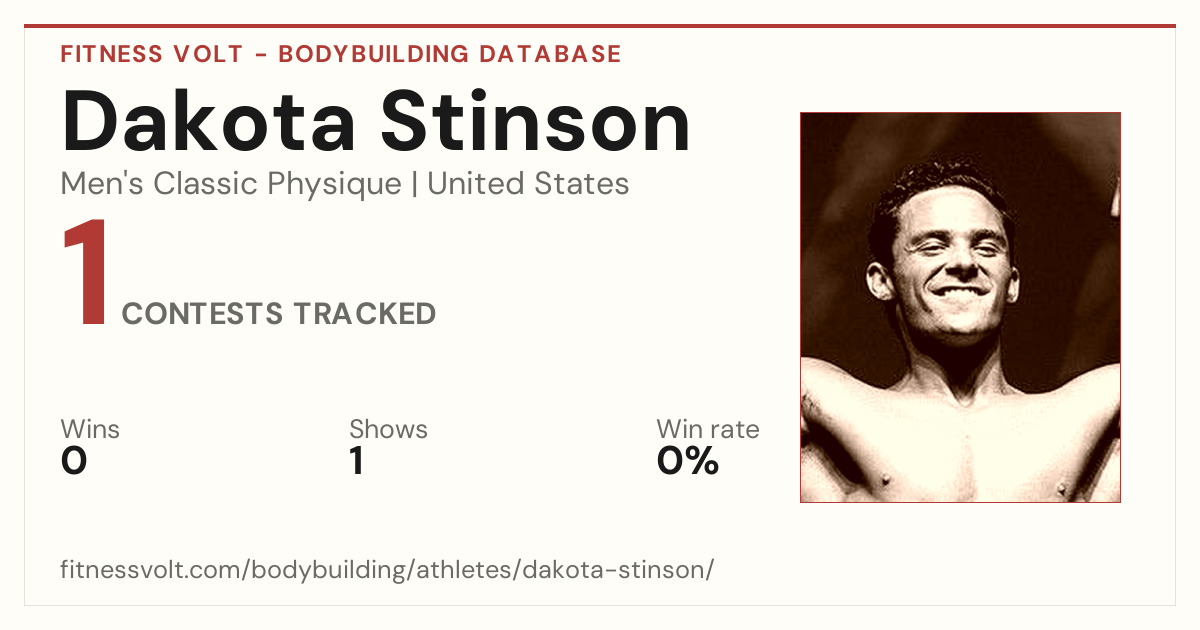Click the 'United States' country text
The height and width of the screenshot is (630, 1200).
click(528, 184)
